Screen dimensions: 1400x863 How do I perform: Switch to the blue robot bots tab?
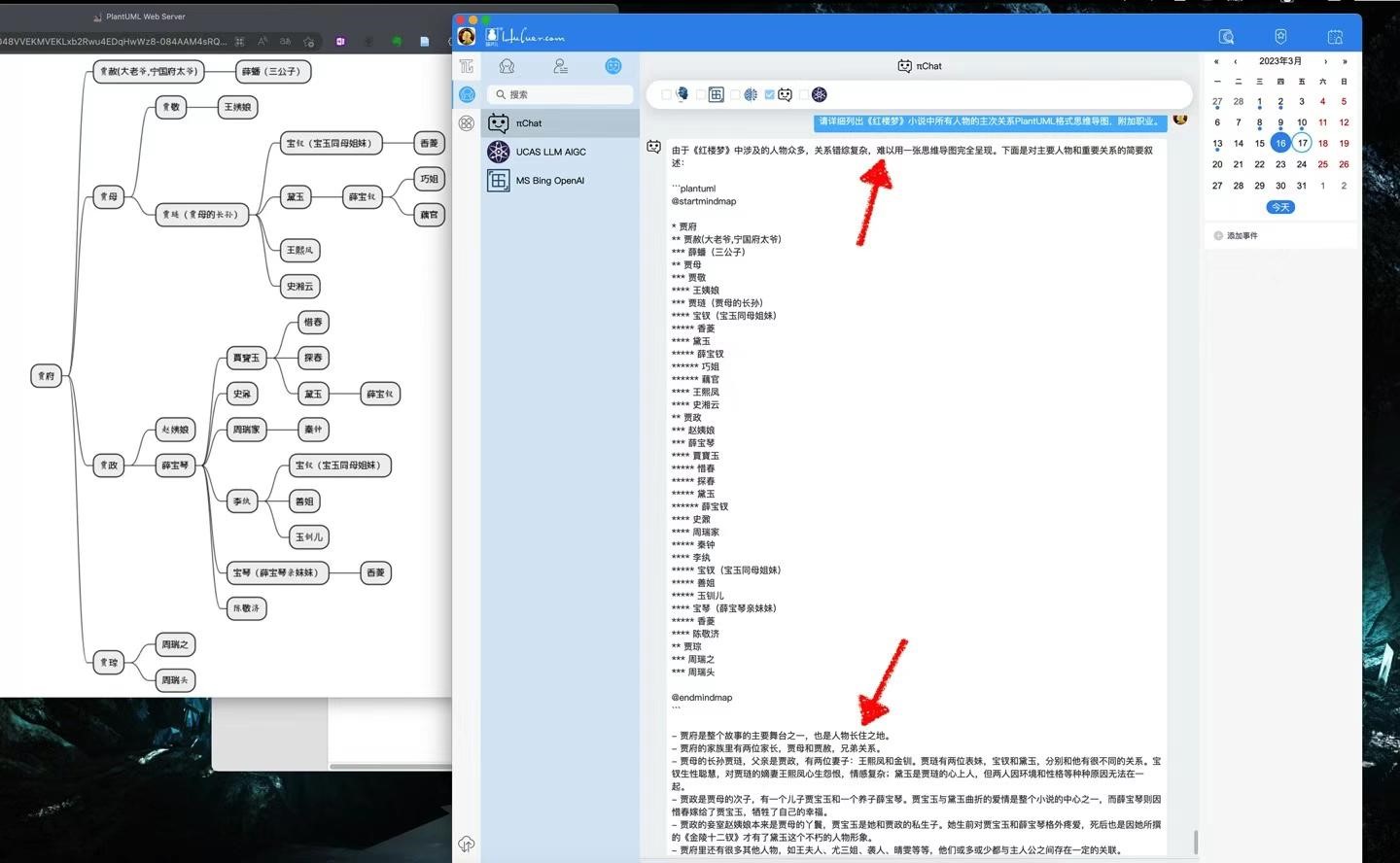pos(613,66)
